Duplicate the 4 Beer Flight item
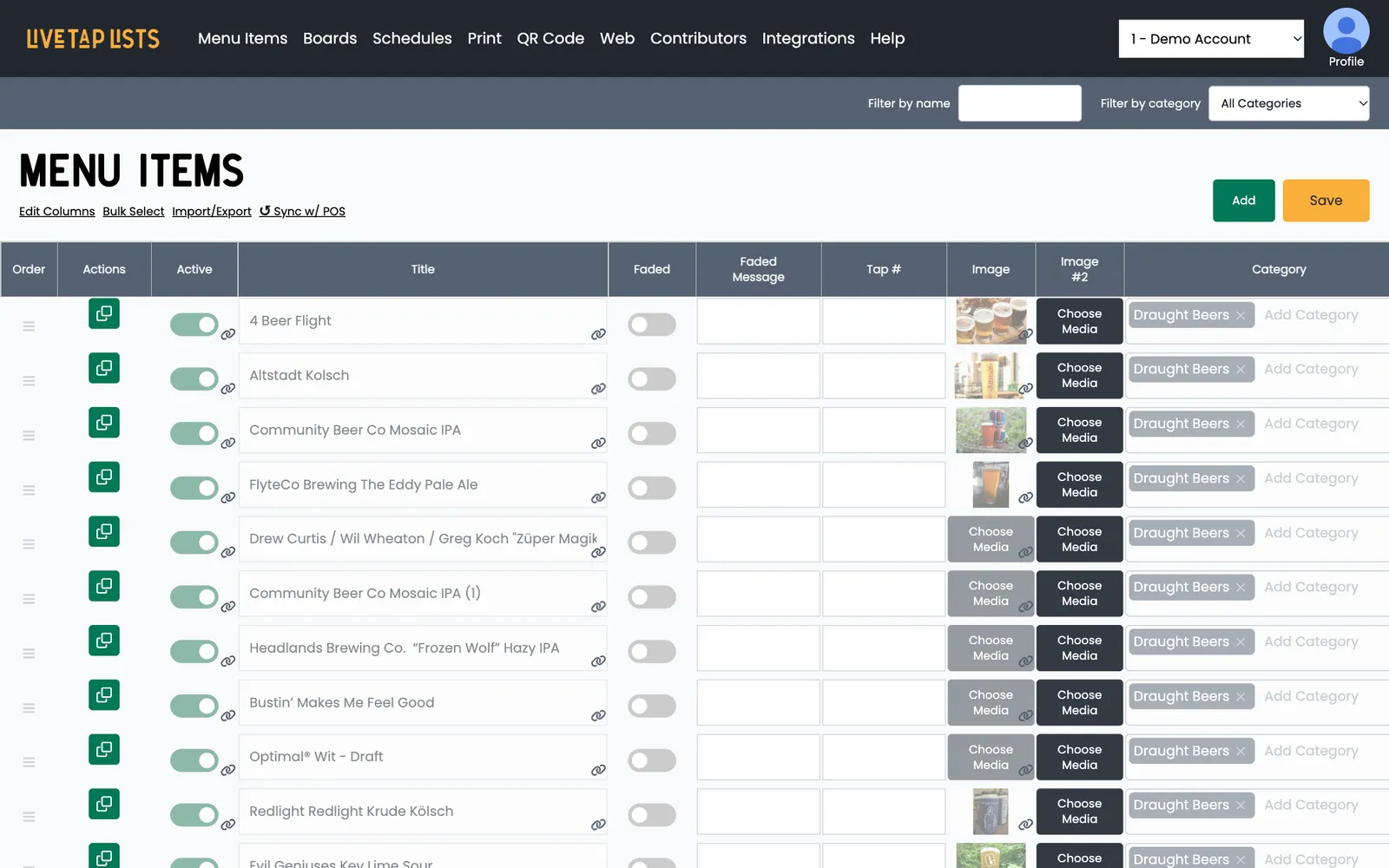Image resolution: width=1389 pixels, height=868 pixels. (104, 313)
